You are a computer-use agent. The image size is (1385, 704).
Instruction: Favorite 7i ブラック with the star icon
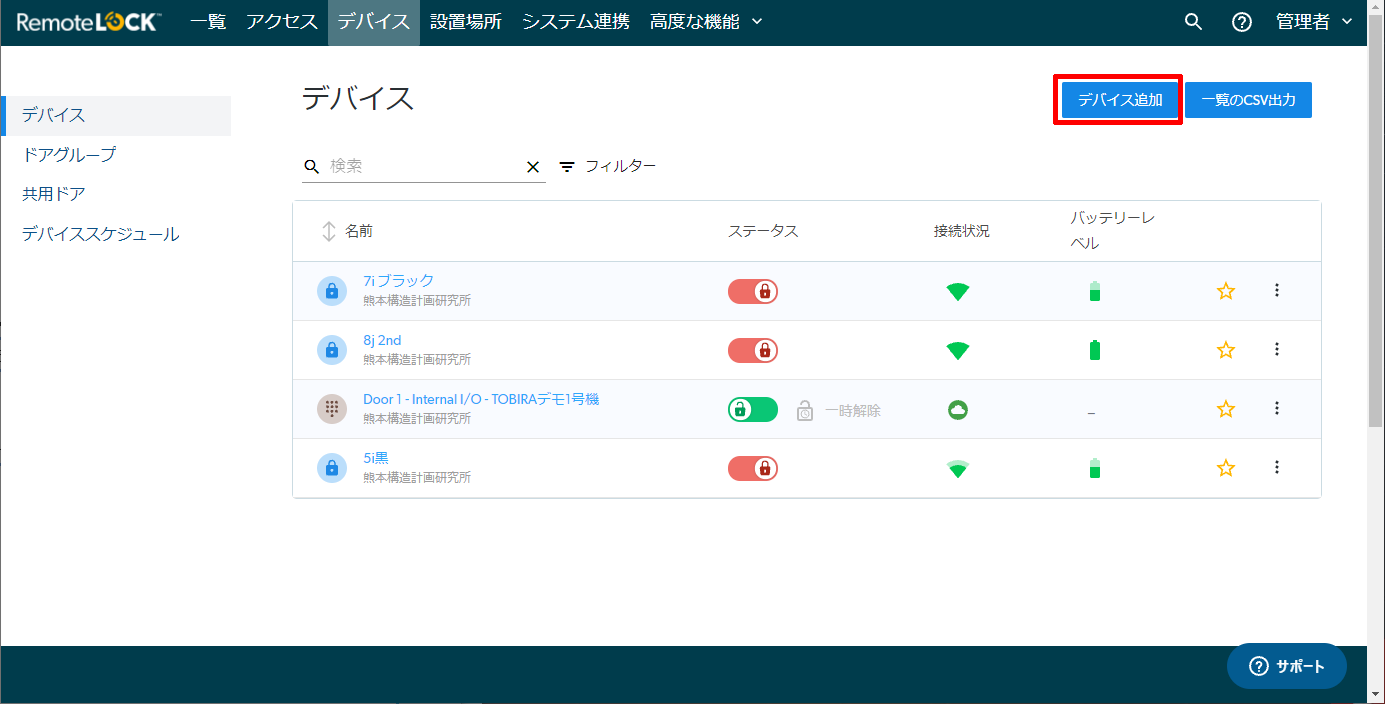(1226, 291)
